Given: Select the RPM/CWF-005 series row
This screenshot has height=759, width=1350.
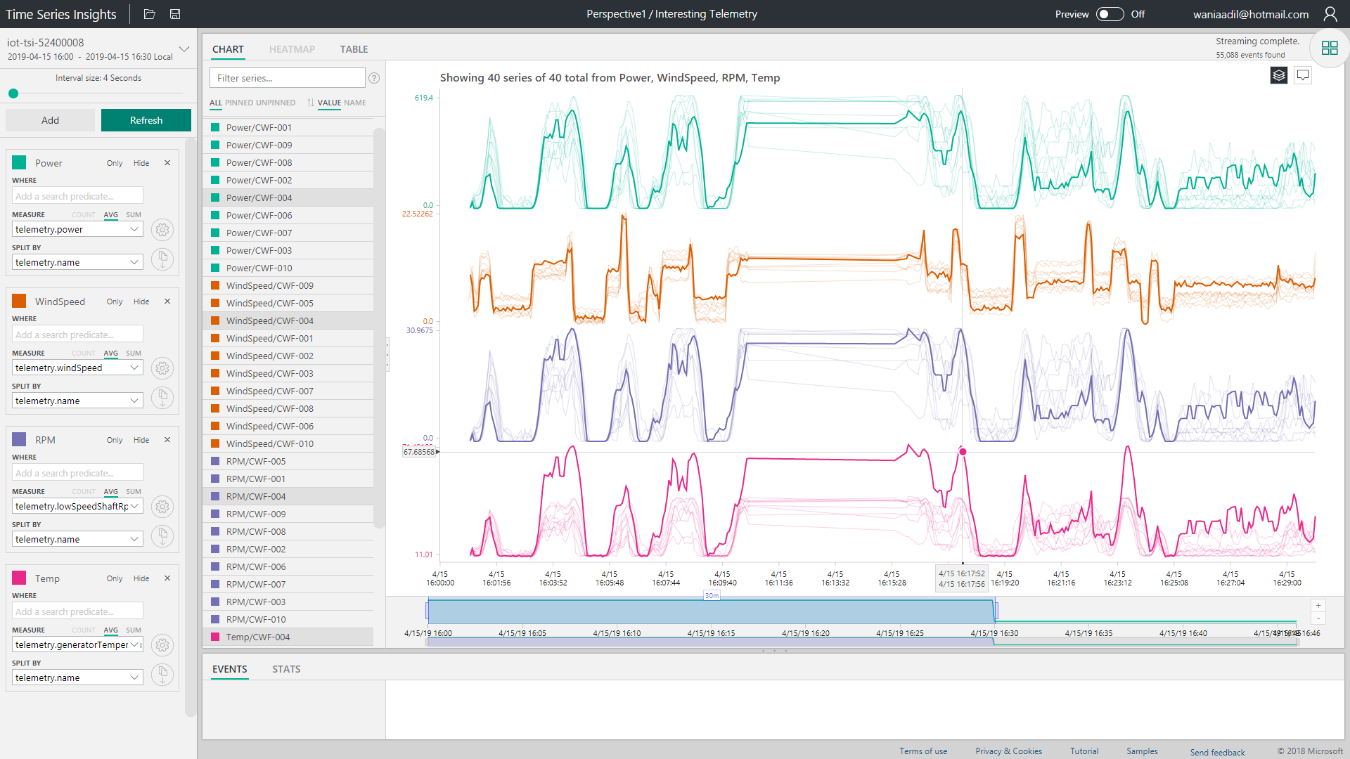Looking at the screenshot, I should [x=289, y=461].
